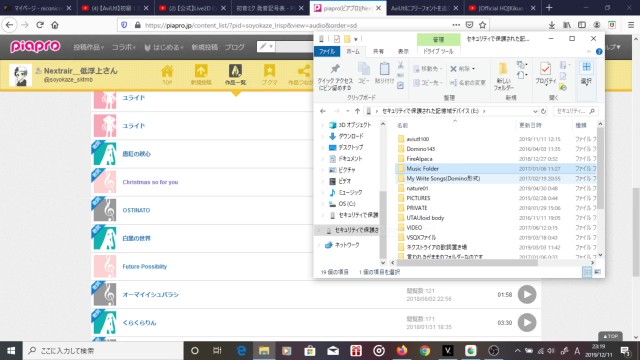The width and height of the screenshot is (640, 360).
Task: Open the TOP home icon on piapro
Action: [x=167, y=74]
